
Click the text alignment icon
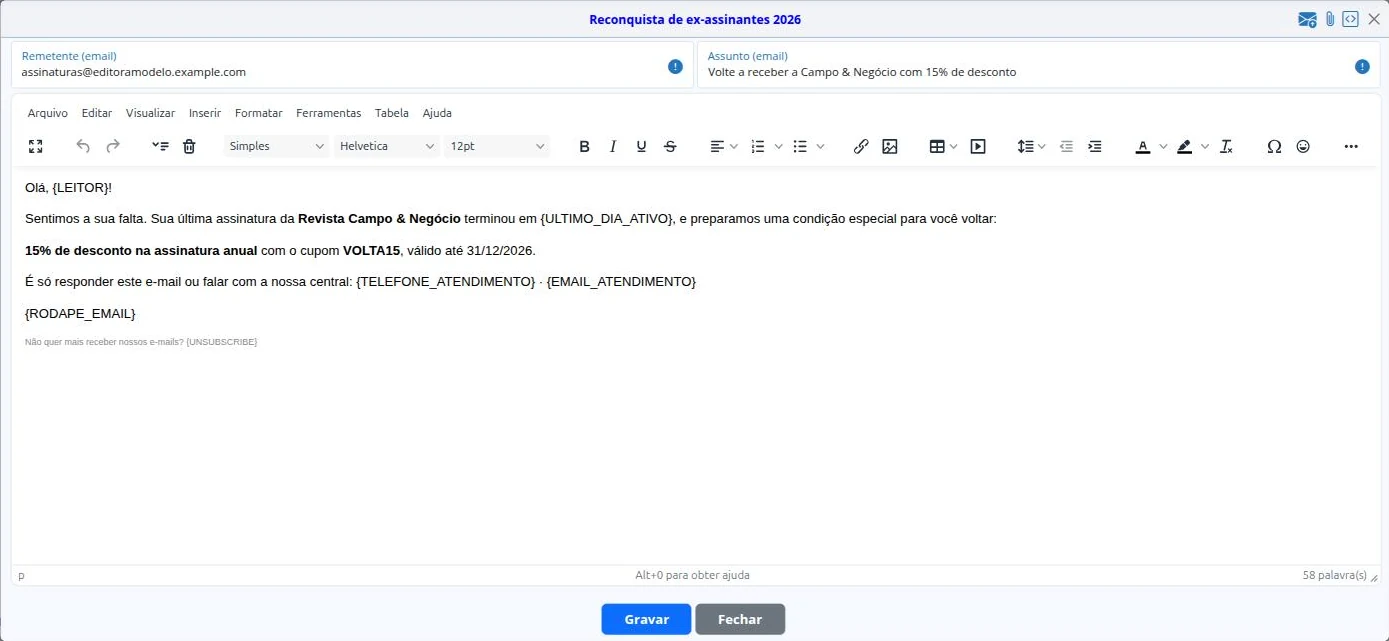click(x=717, y=146)
